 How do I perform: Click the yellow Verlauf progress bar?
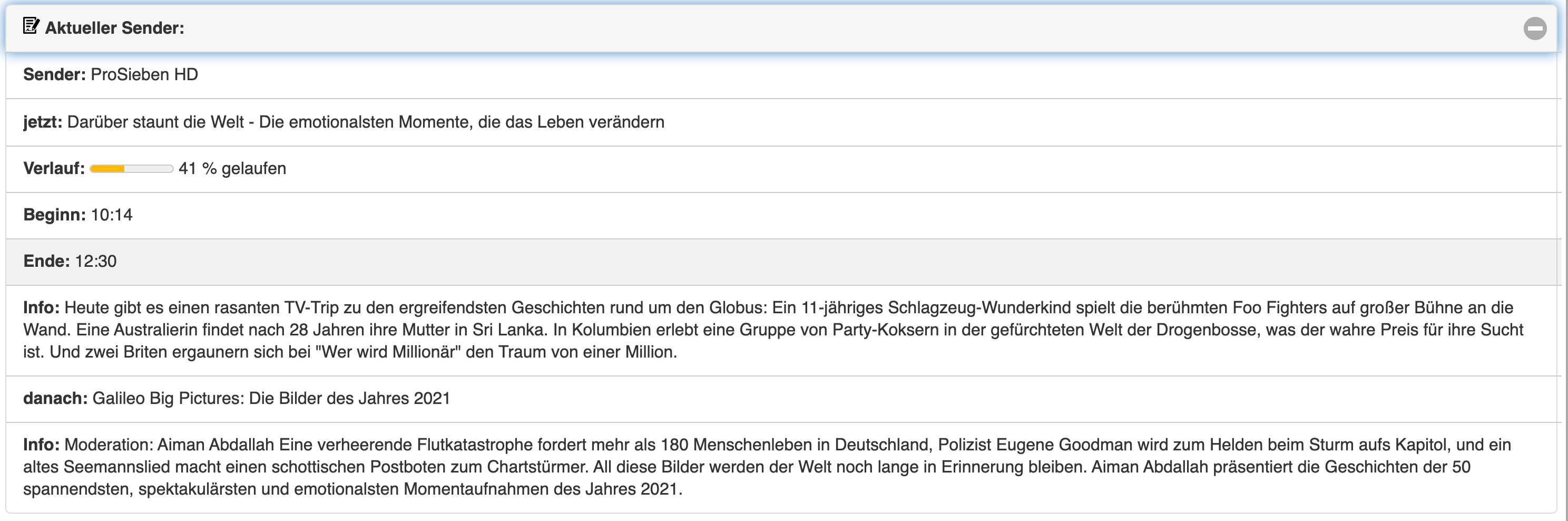(132, 169)
